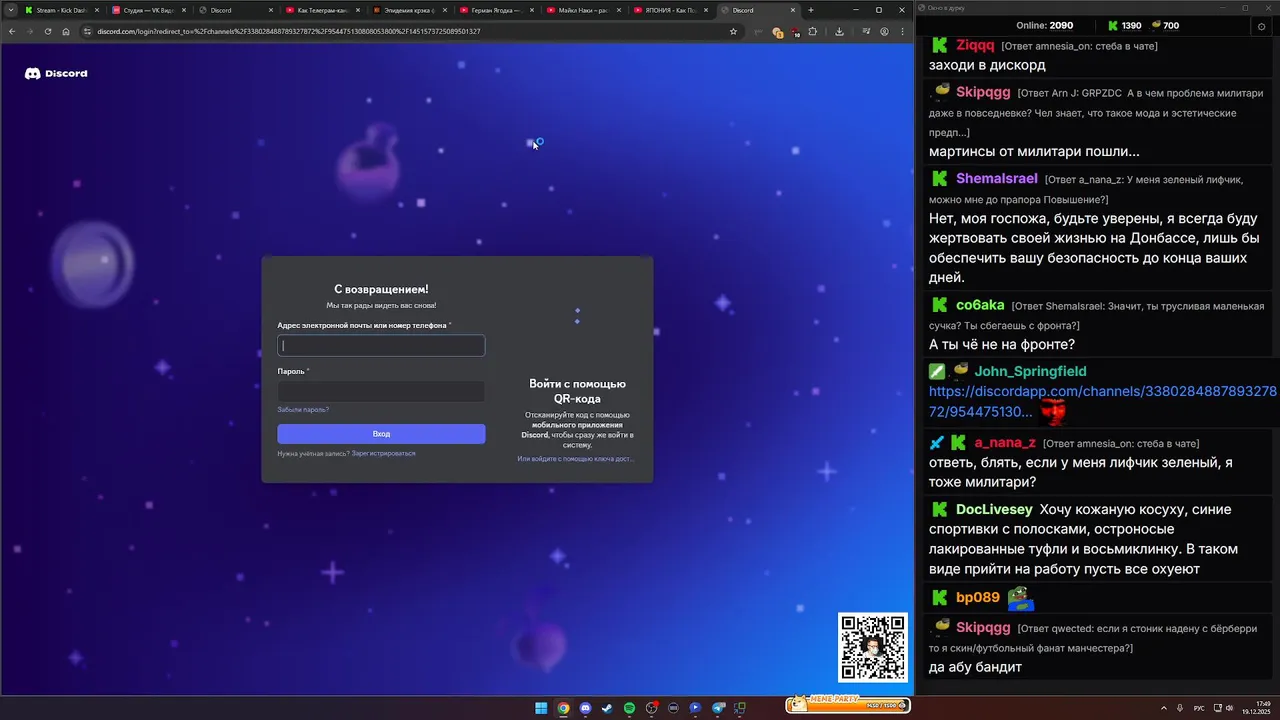Switch to the Эпидемия крэка tab
Screen dimensions: 1280x720
408,10
